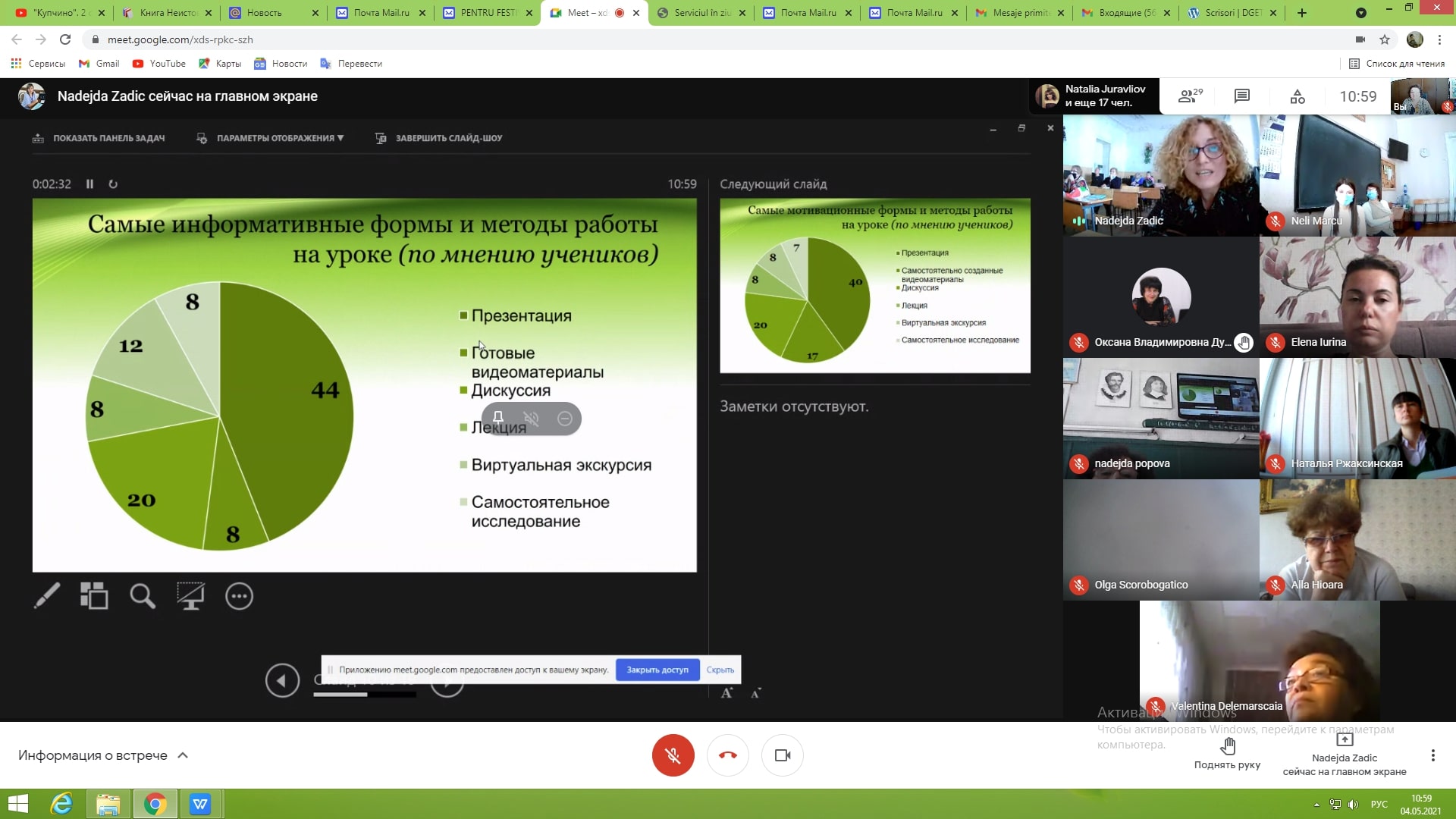This screenshot has height=819, width=1456.
Task: Turn off the camera
Action: (782, 755)
